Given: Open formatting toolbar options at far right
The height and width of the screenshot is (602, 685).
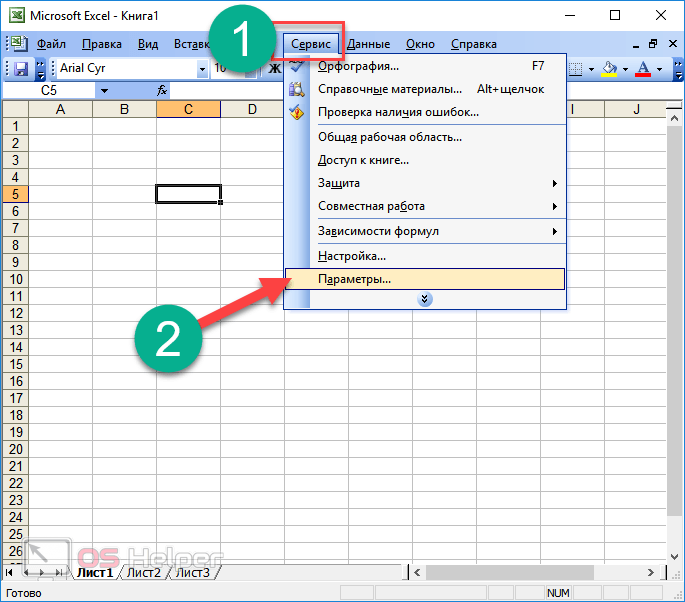Looking at the screenshot, I should tap(678, 69).
